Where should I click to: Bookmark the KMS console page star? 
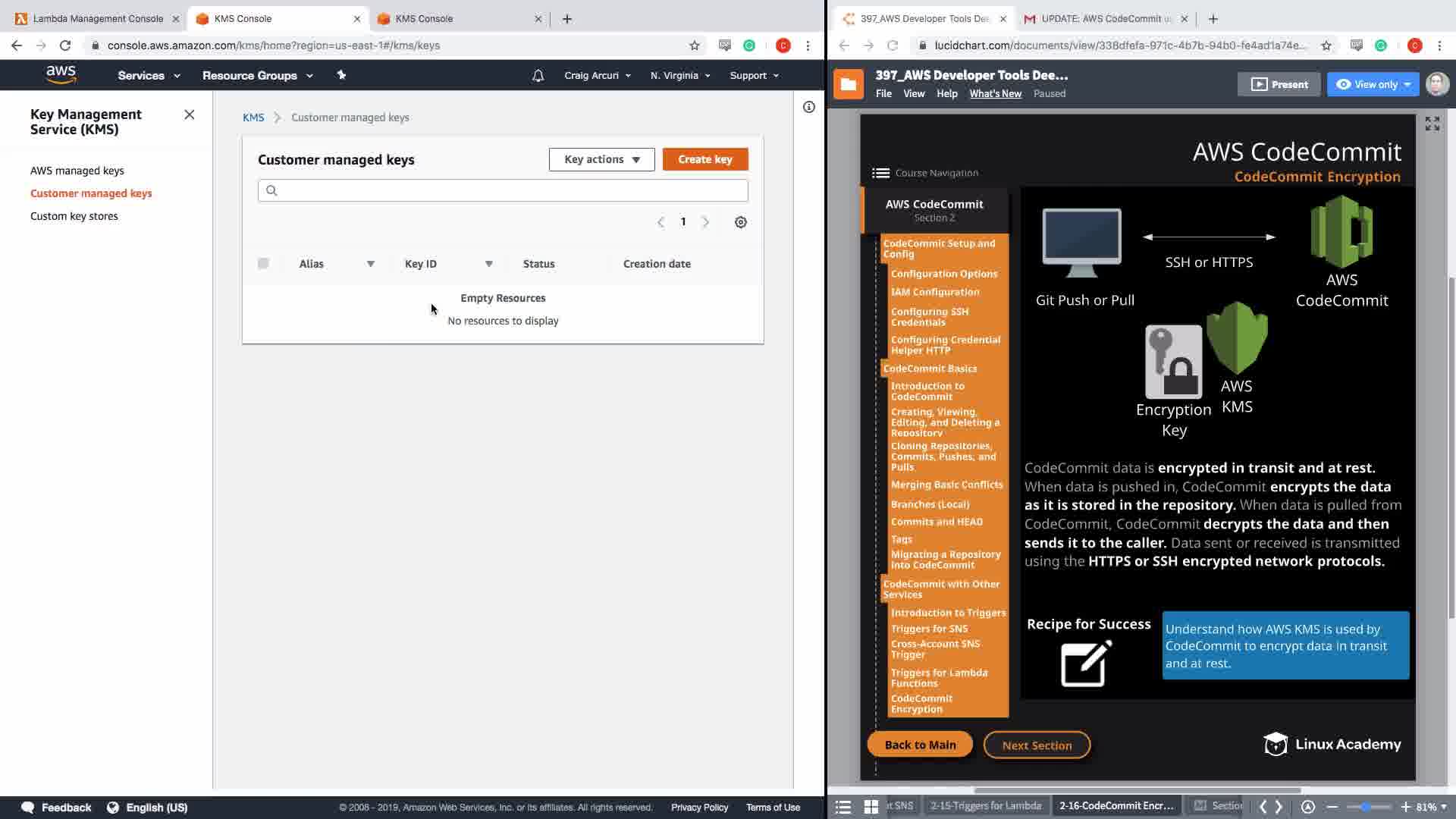(694, 45)
